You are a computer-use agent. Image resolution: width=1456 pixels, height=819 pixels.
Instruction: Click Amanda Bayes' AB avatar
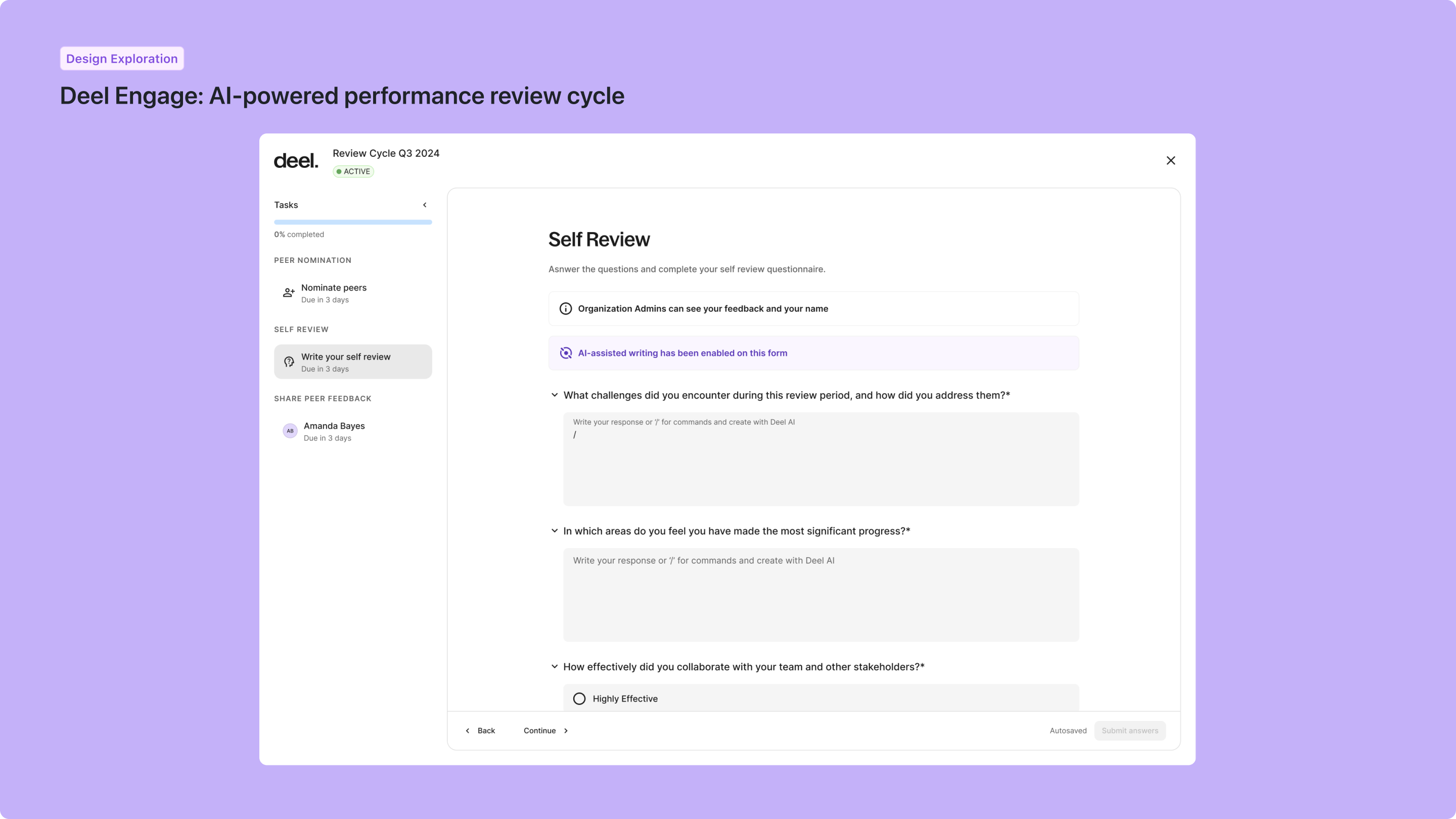(290, 431)
